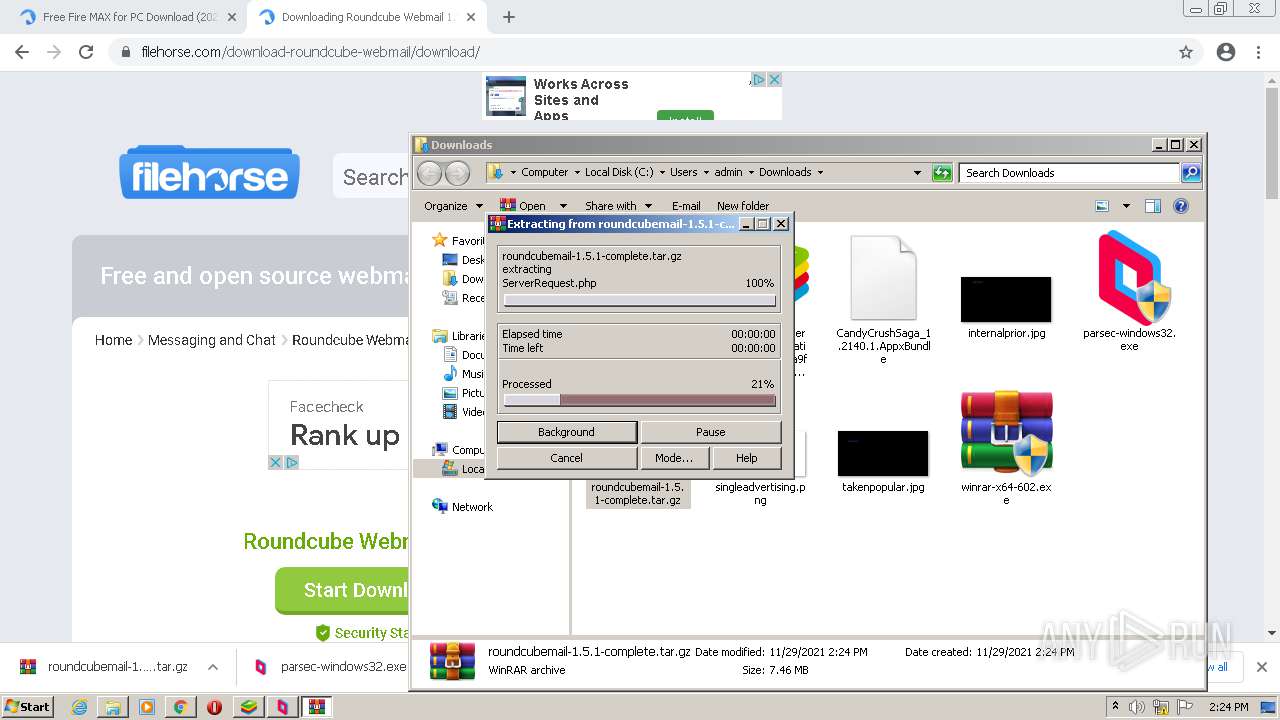Screen dimensions: 1280x720
Task: Open Help in WinRAR extraction dialog
Action: (746, 458)
